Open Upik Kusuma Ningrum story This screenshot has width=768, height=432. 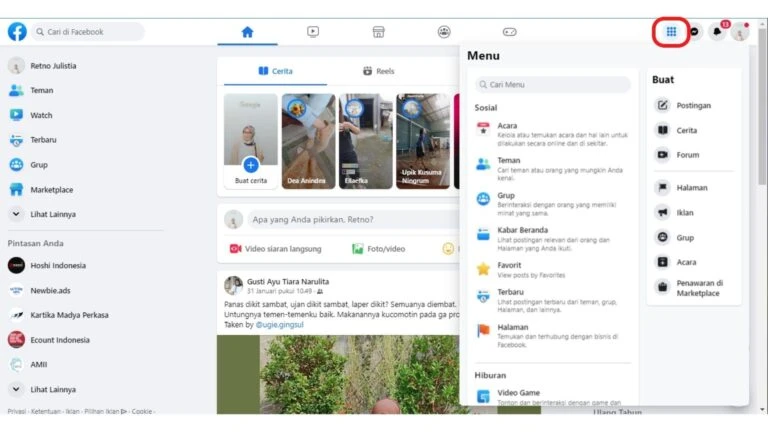click(x=423, y=141)
